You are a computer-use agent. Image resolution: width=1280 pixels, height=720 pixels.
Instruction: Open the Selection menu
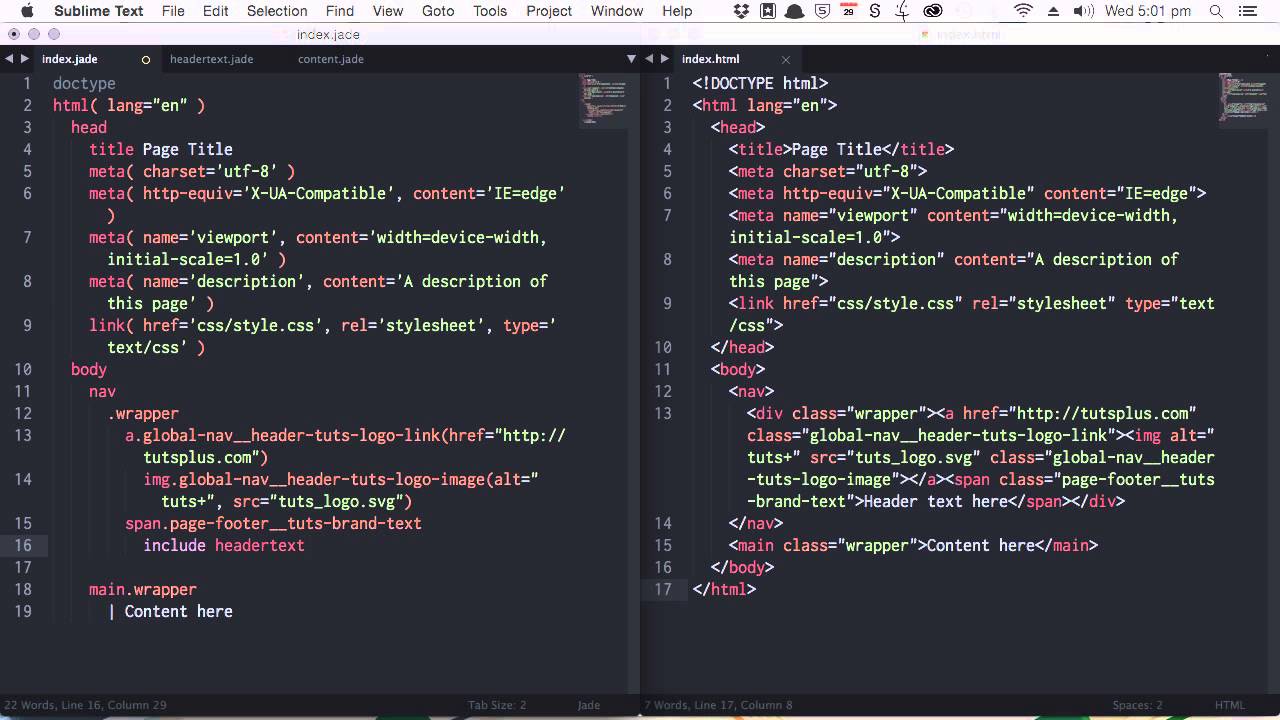(x=277, y=11)
